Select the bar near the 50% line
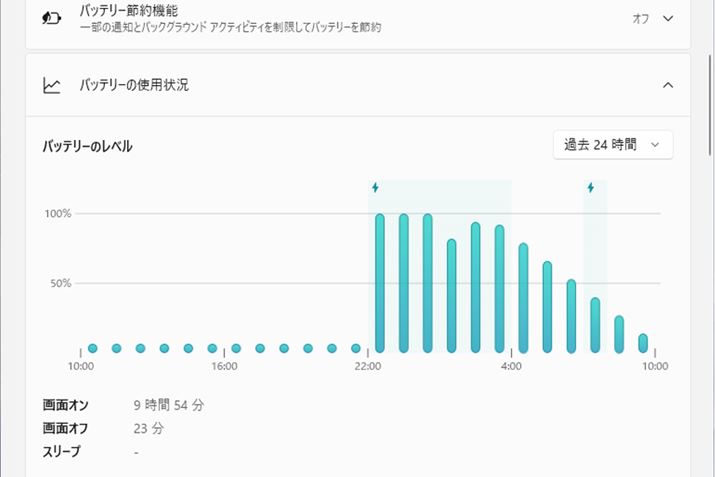The image size is (715, 477). [x=571, y=316]
